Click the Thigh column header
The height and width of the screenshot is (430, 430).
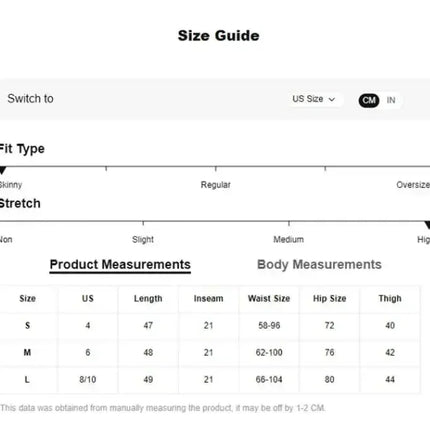coord(390,299)
